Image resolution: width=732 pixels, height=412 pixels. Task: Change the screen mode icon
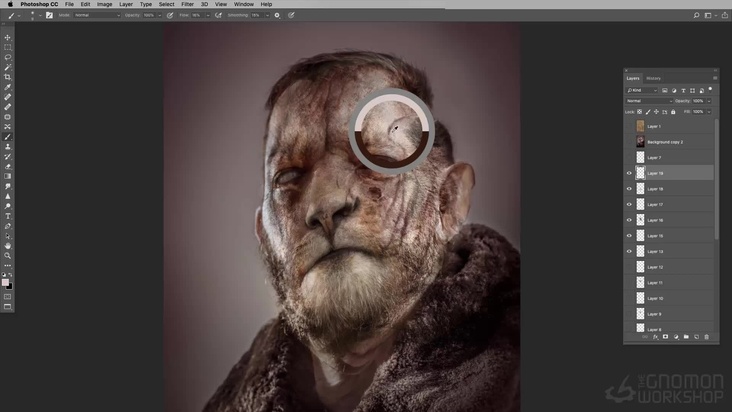[7, 307]
